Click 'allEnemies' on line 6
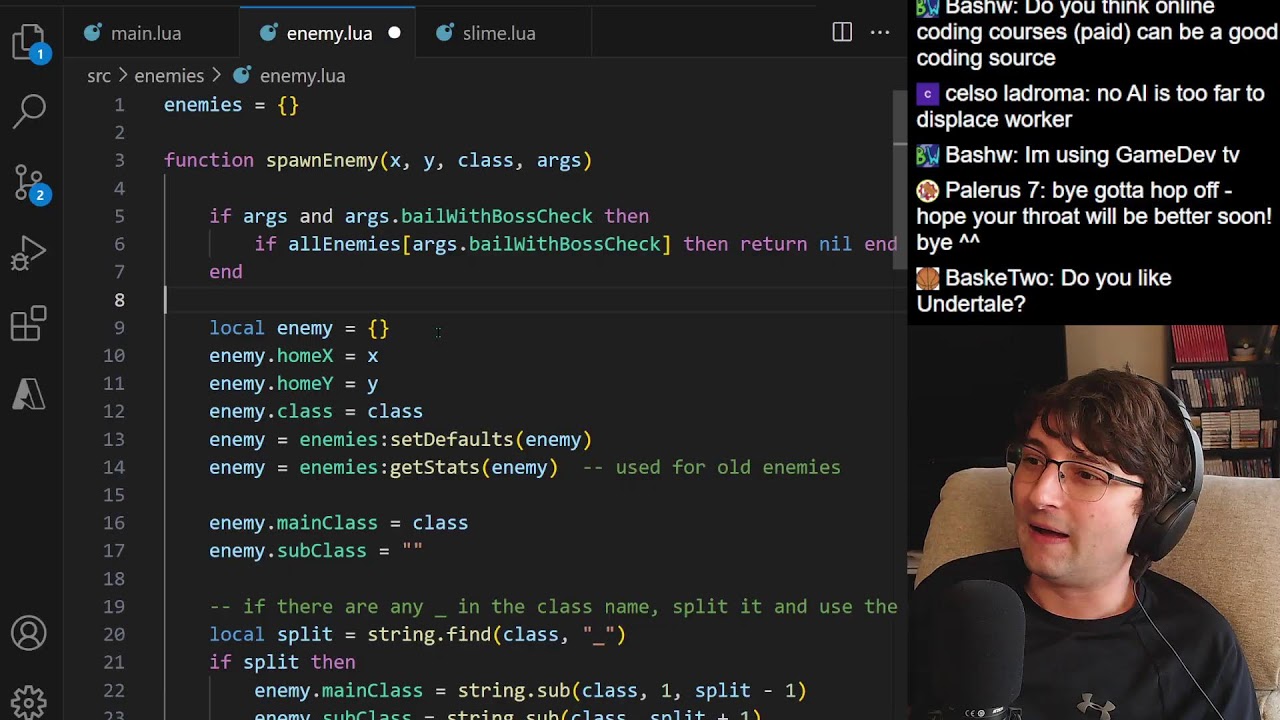Viewport: 1280px width, 720px height. pyautogui.click(x=344, y=244)
